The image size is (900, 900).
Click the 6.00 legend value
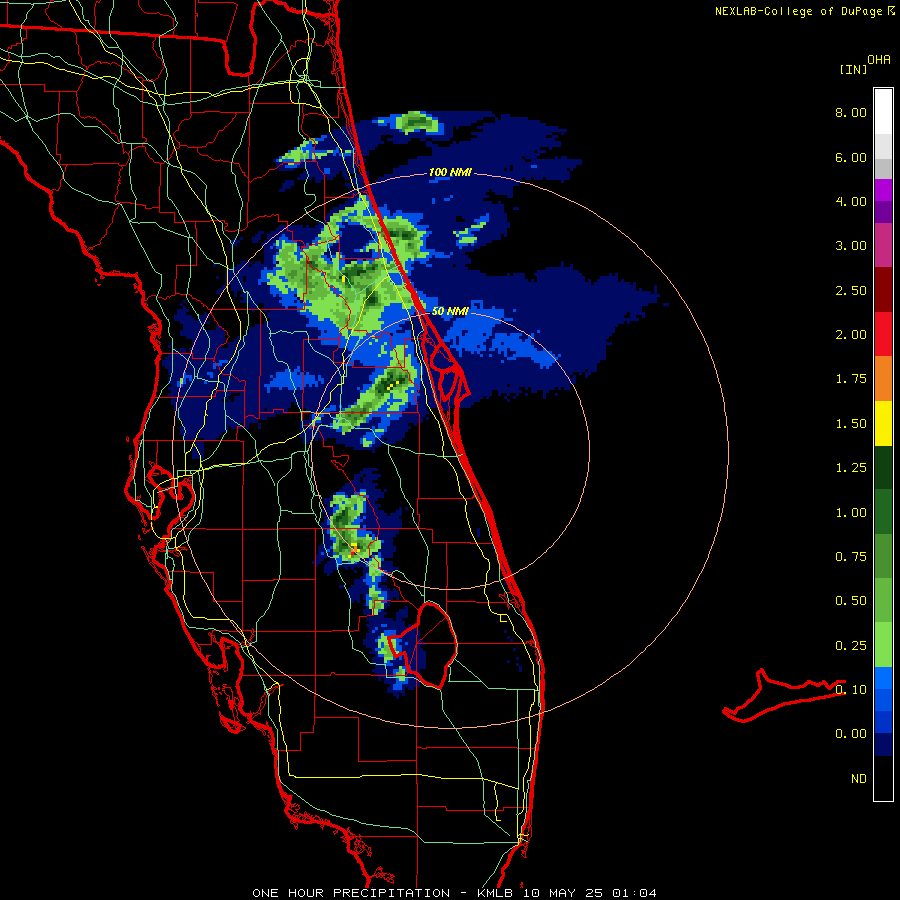tap(851, 157)
